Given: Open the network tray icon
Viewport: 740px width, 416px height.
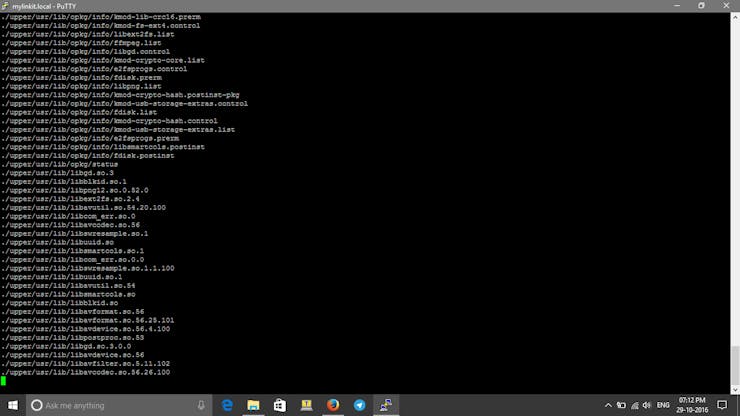Looking at the screenshot, I should tap(634, 405).
